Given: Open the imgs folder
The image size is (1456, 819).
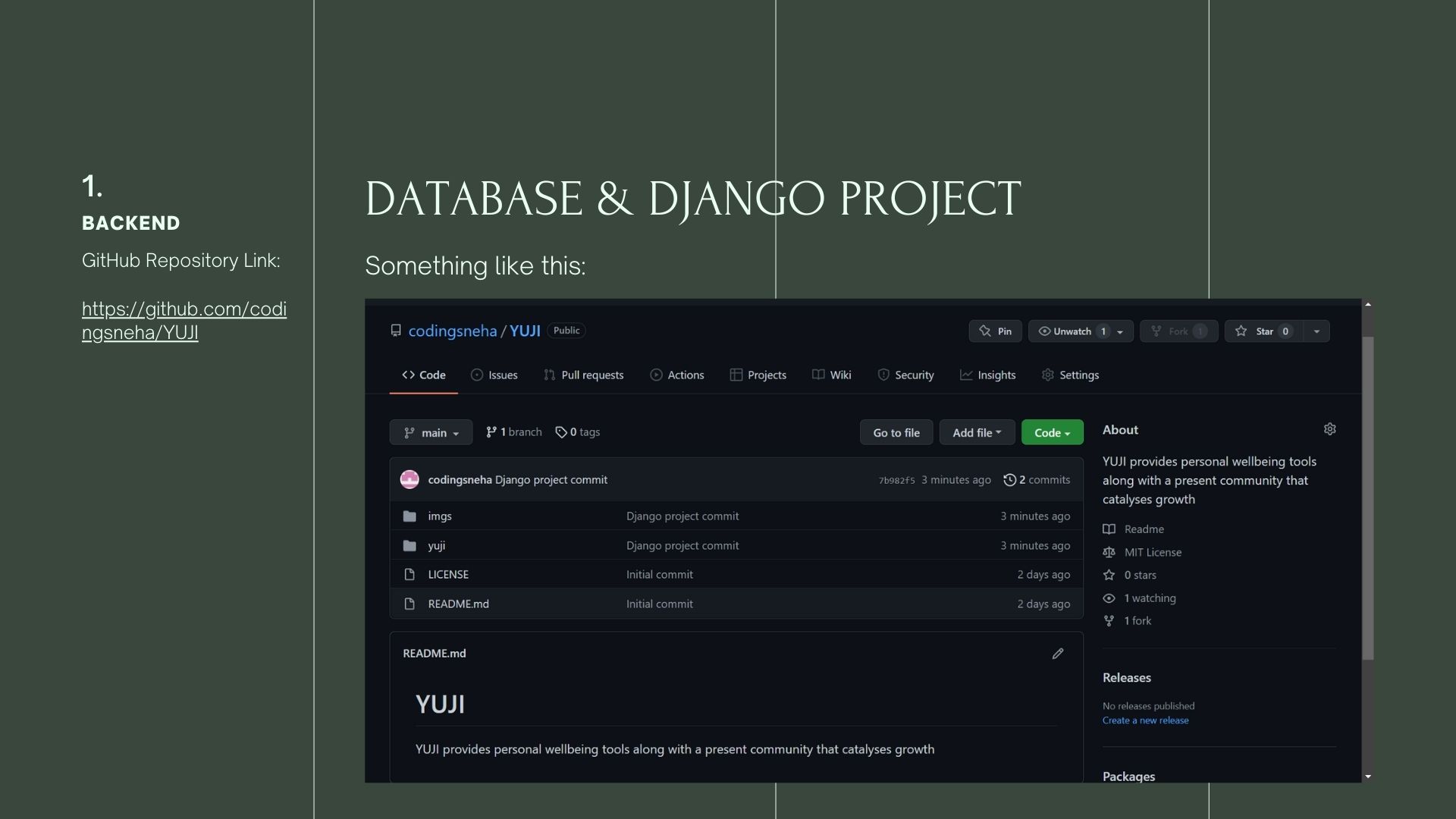Looking at the screenshot, I should (x=440, y=516).
